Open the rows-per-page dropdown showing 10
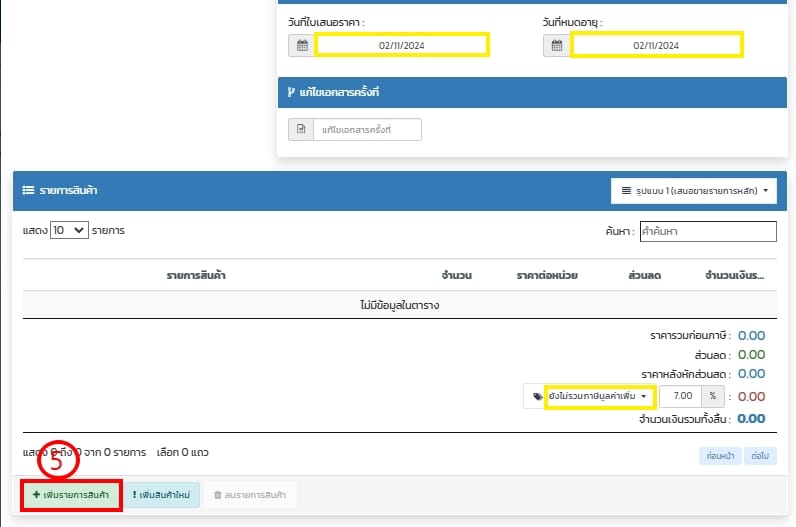Screen dimensions: 796x527 (x=69, y=230)
